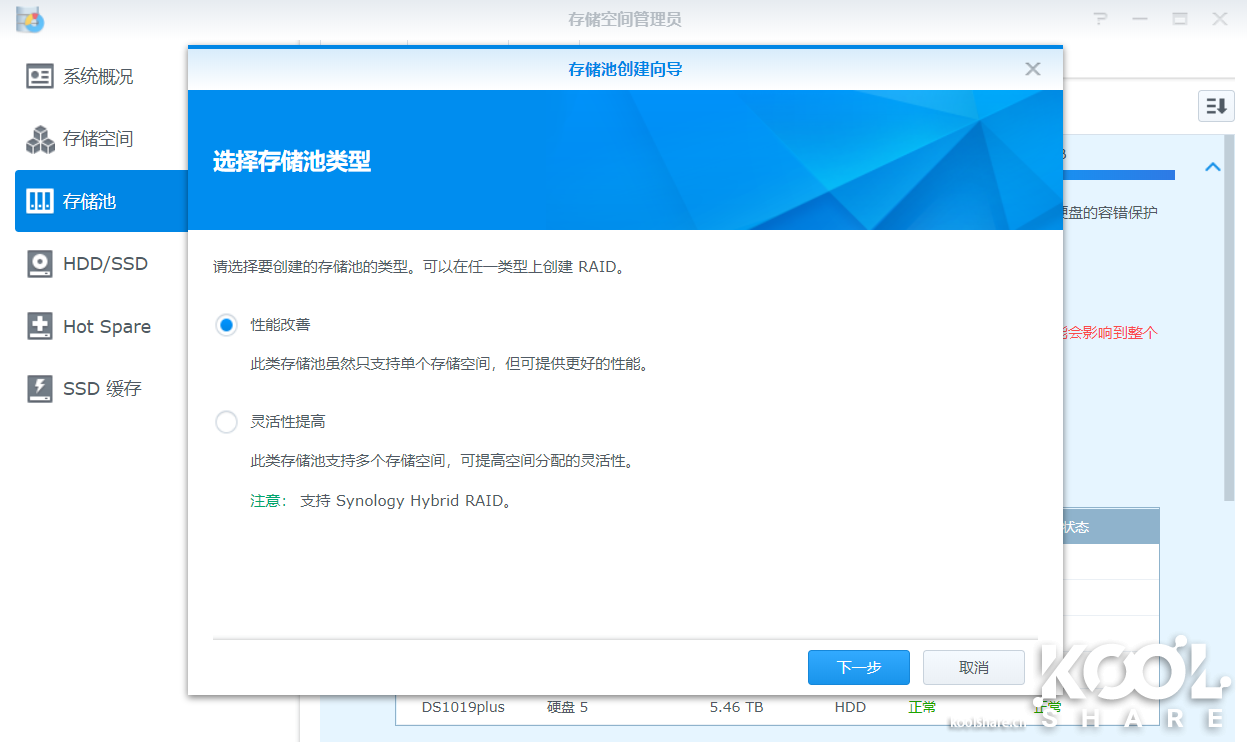The width and height of the screenshot is (1247, 742).
Task: Open SSD 缓存 lightning icon
Action: click(x=40, y=388)
